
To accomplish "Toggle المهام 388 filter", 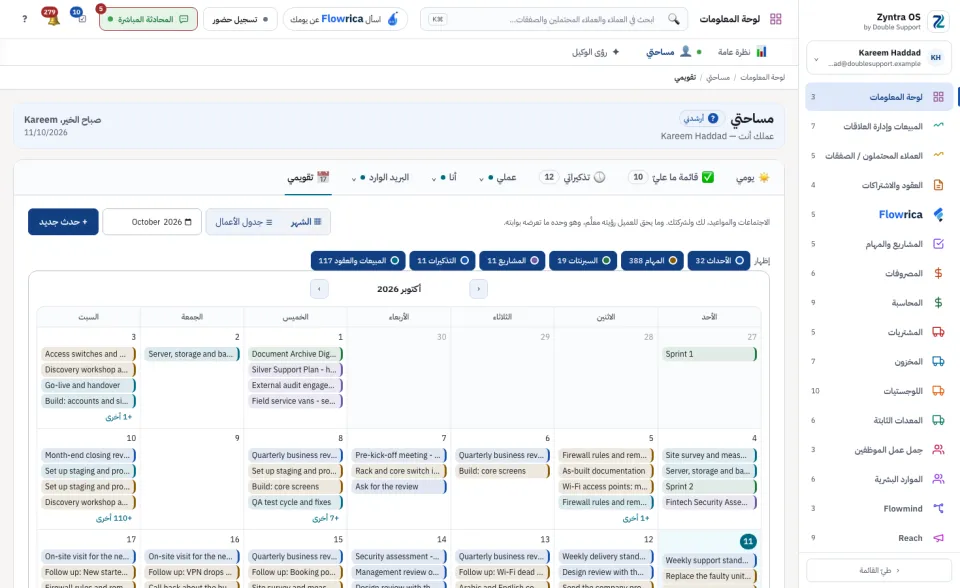I will (652, 261).
